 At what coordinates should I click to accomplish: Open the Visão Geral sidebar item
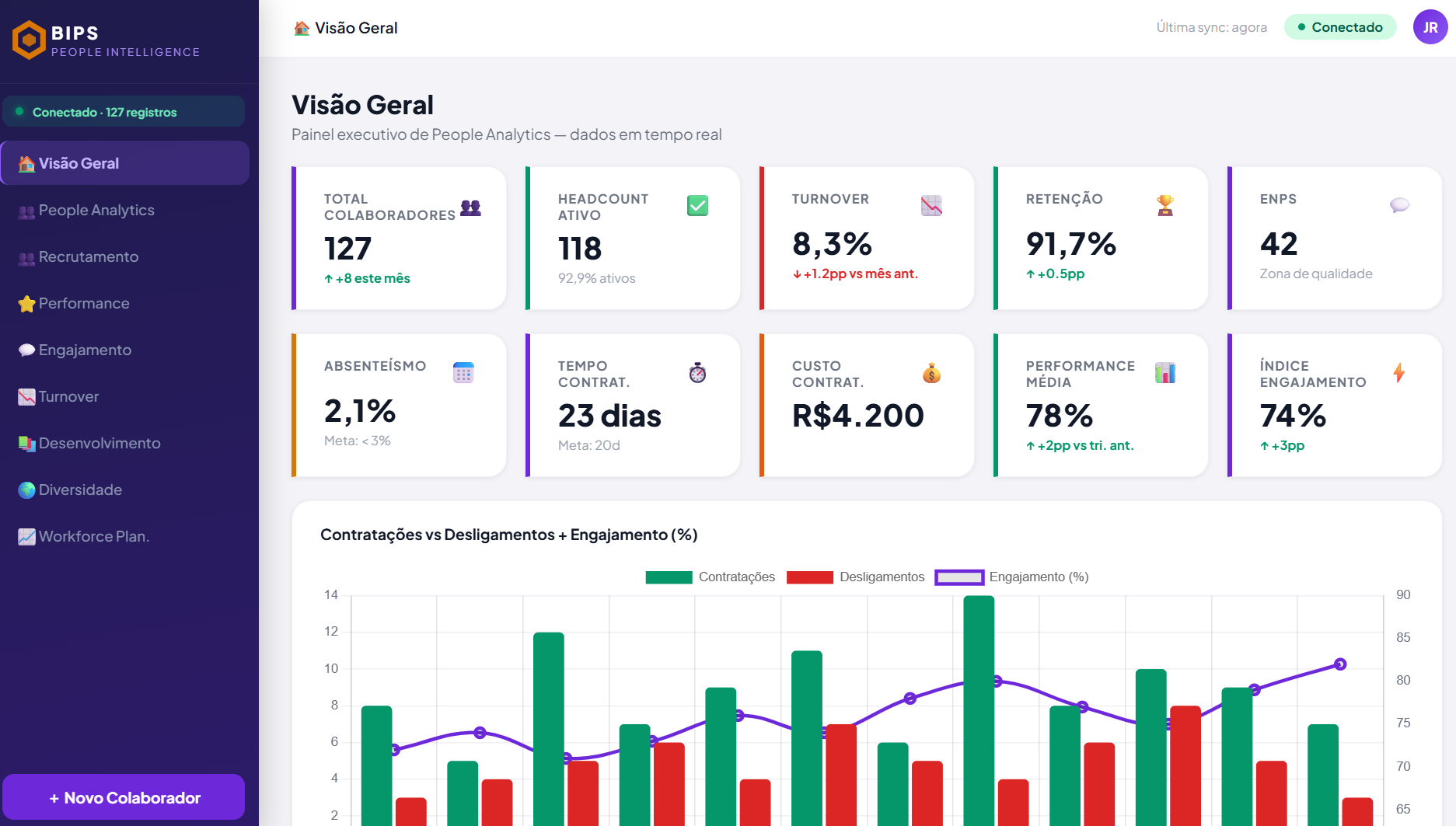coord(124,163)
